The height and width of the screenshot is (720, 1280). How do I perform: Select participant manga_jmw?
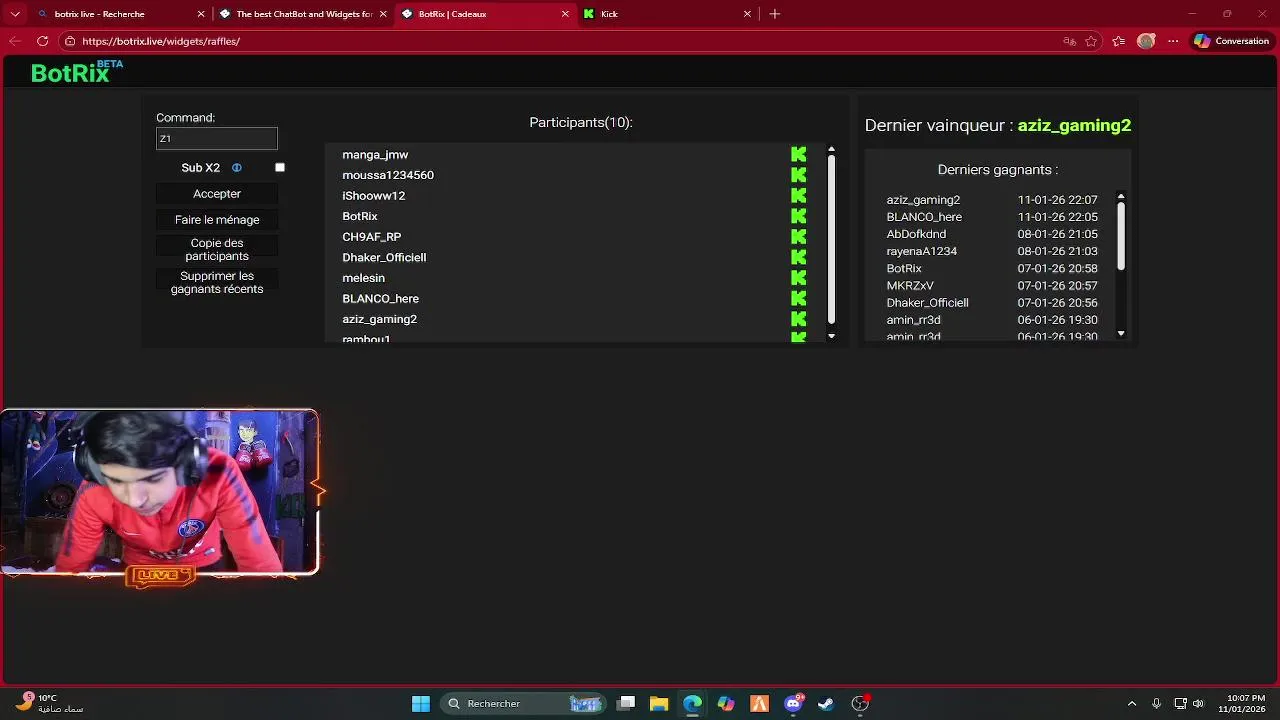tap(375, 155)
